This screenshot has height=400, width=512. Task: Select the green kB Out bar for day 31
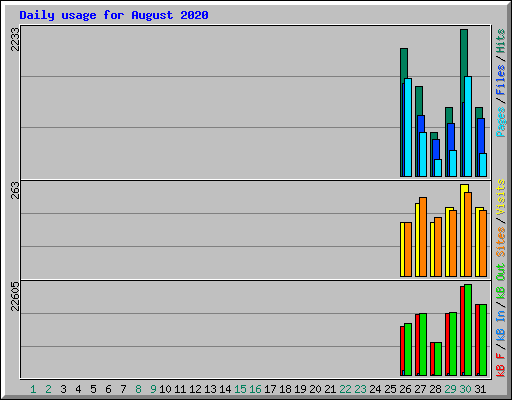tap(483, 340)
